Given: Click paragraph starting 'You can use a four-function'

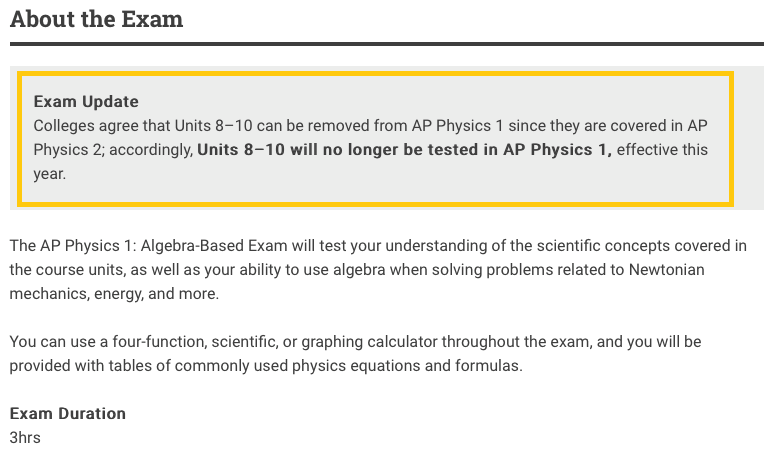Looking at the screenshot, I should coord(356,354).
